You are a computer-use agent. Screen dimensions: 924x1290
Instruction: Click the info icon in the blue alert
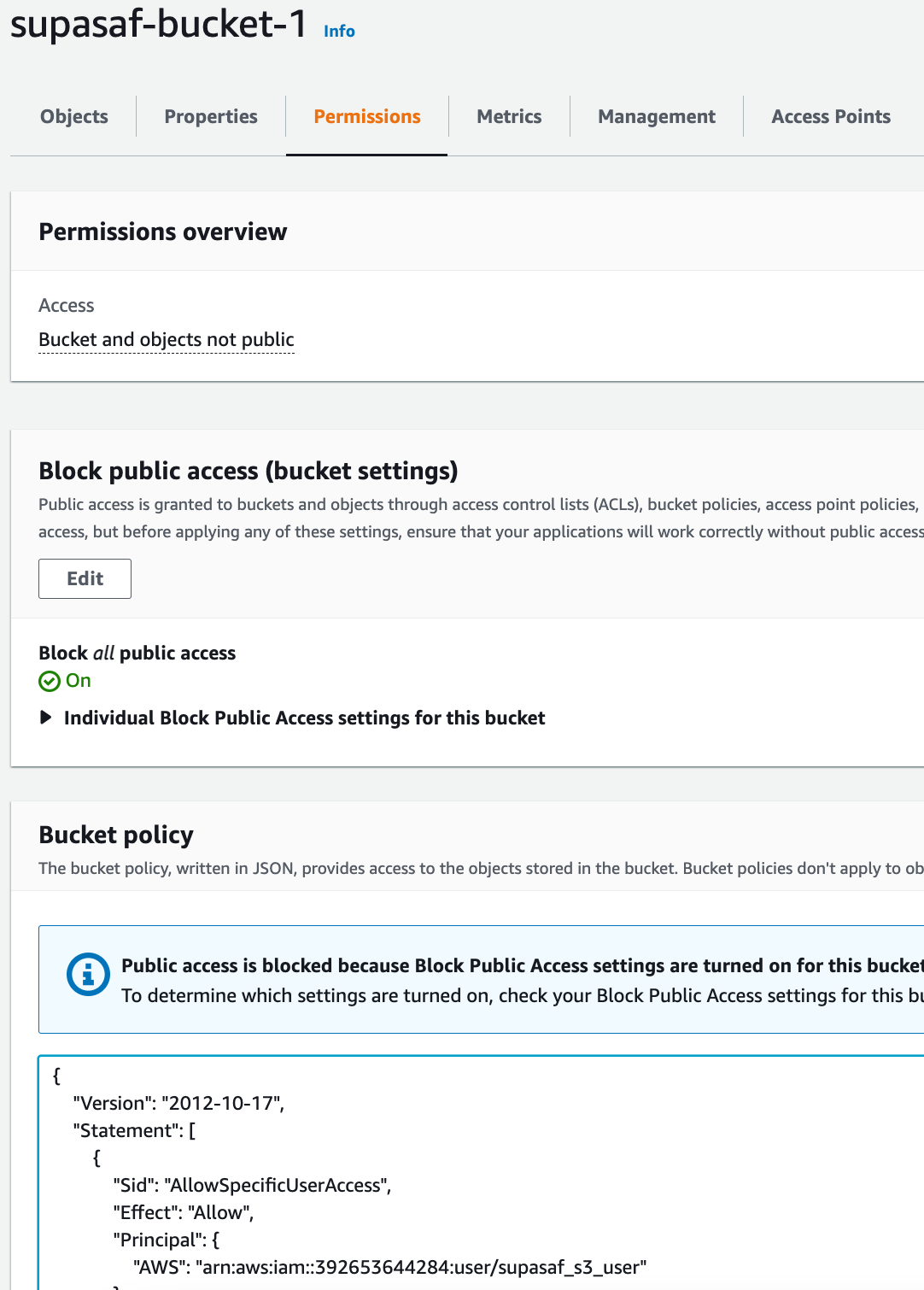point(88,974)
